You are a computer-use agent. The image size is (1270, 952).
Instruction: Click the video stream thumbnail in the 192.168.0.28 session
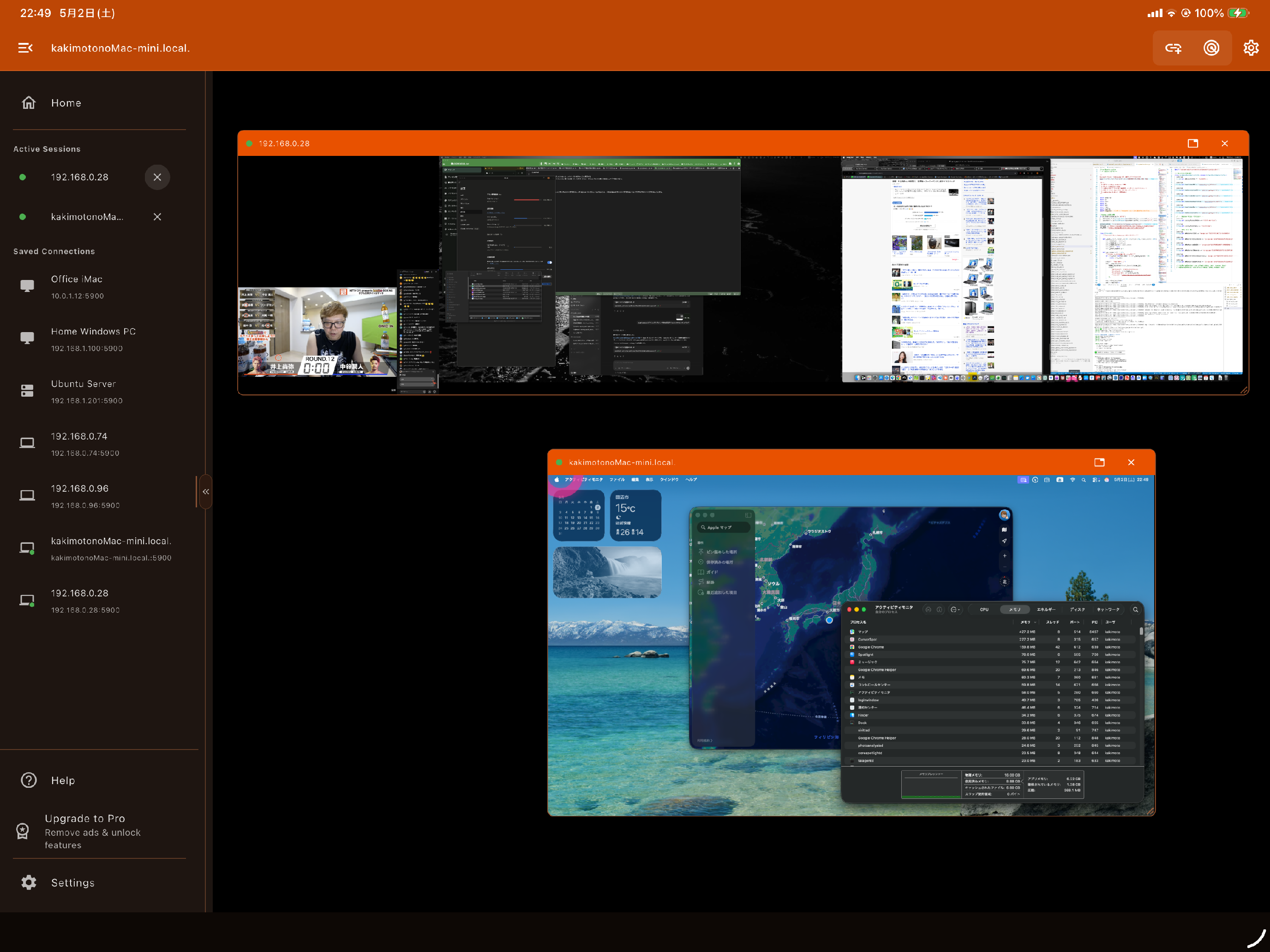coord(317,332)
